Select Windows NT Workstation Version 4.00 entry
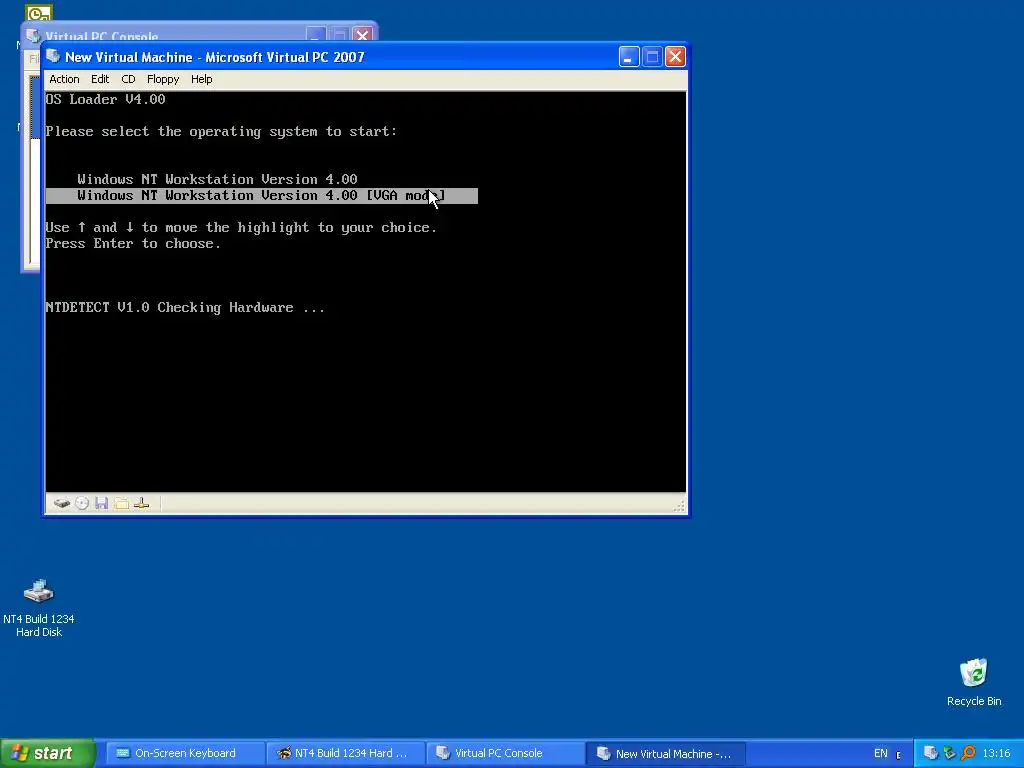This screenshot has width=1024, height=768. 217,179
